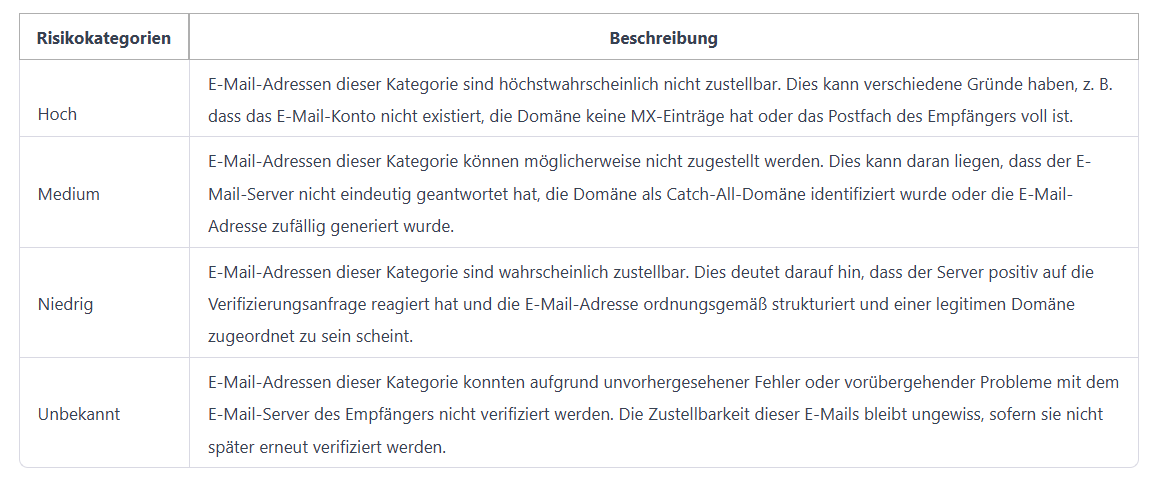Select the Medium risk category cell

104,193
